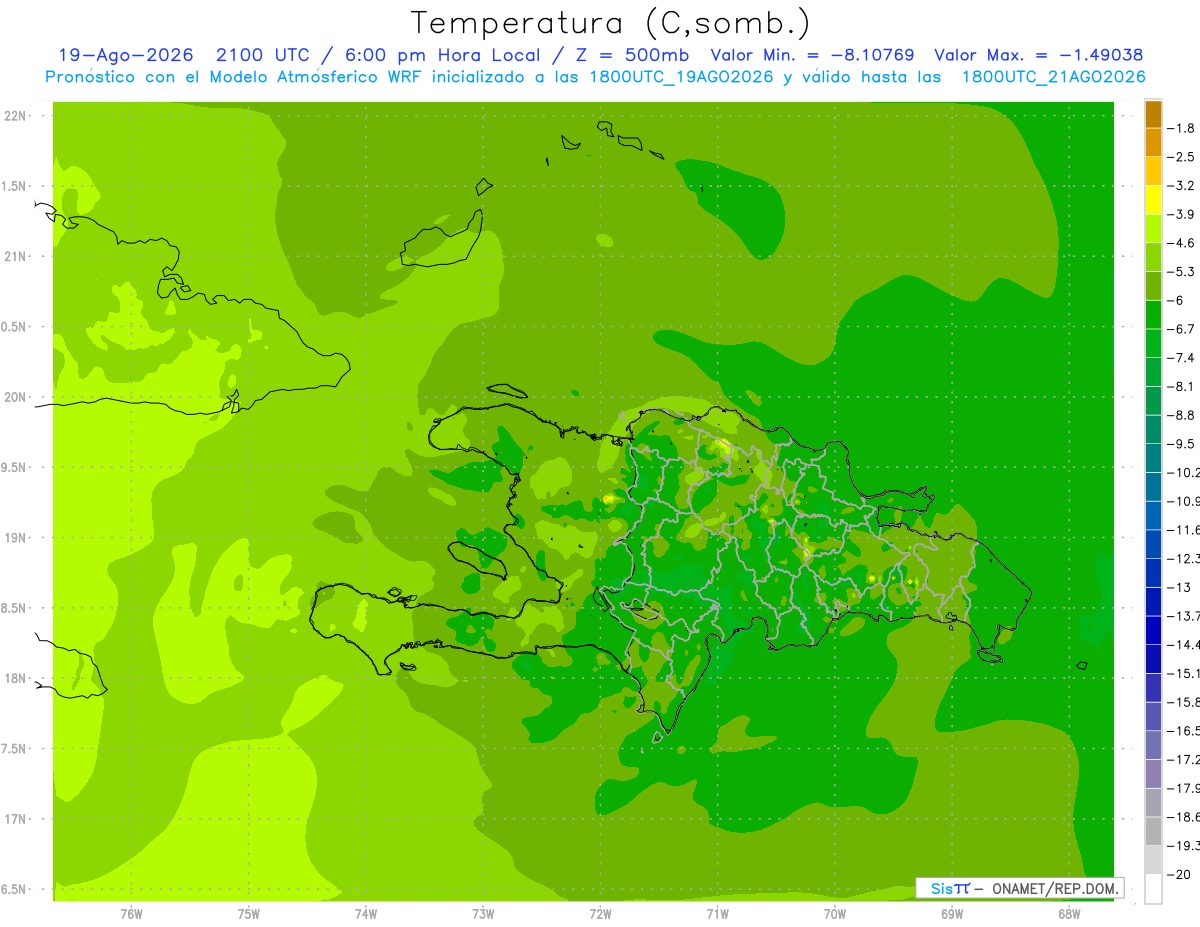1200x927 pixels.
Task: Click the "Z = 500mb" level text
Action: (628, 55)
